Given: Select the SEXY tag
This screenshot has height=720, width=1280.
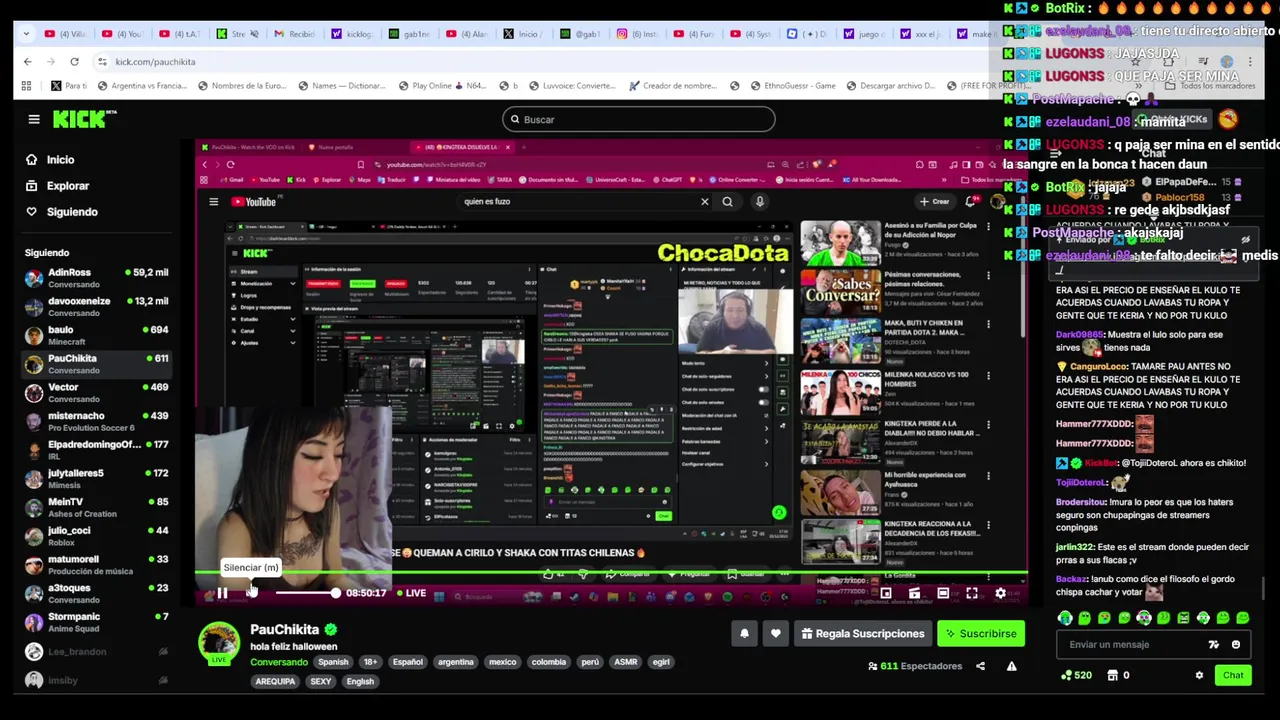Looking at the screenshot, I should [x=321, y=682].
